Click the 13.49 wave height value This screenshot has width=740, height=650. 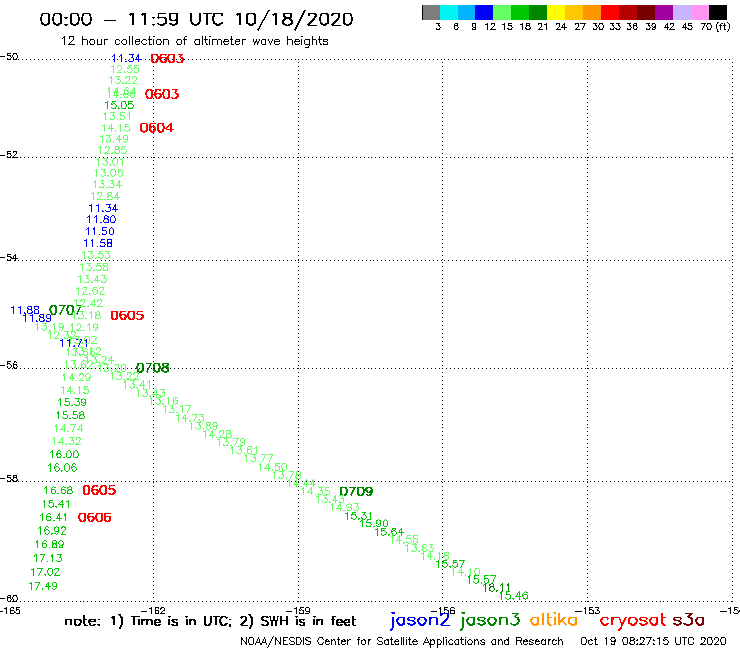114,139
